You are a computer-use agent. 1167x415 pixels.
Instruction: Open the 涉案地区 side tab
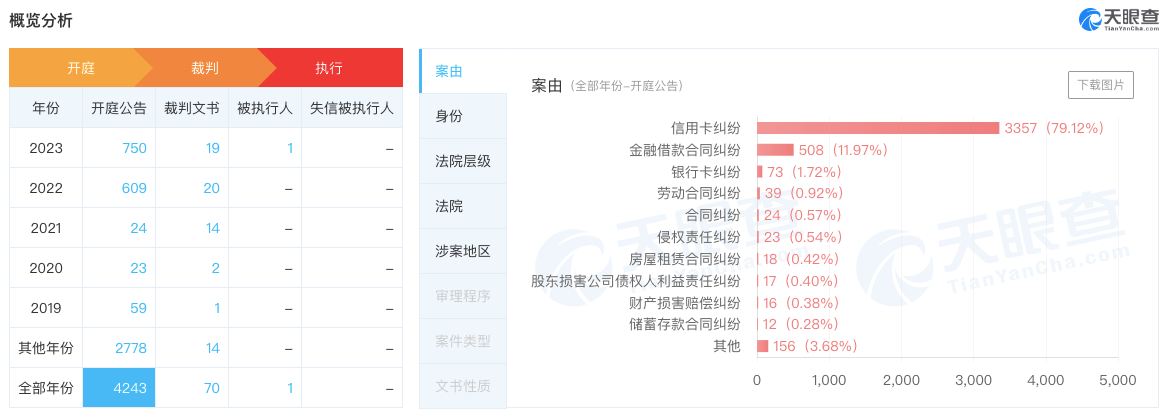coord(463,251)
